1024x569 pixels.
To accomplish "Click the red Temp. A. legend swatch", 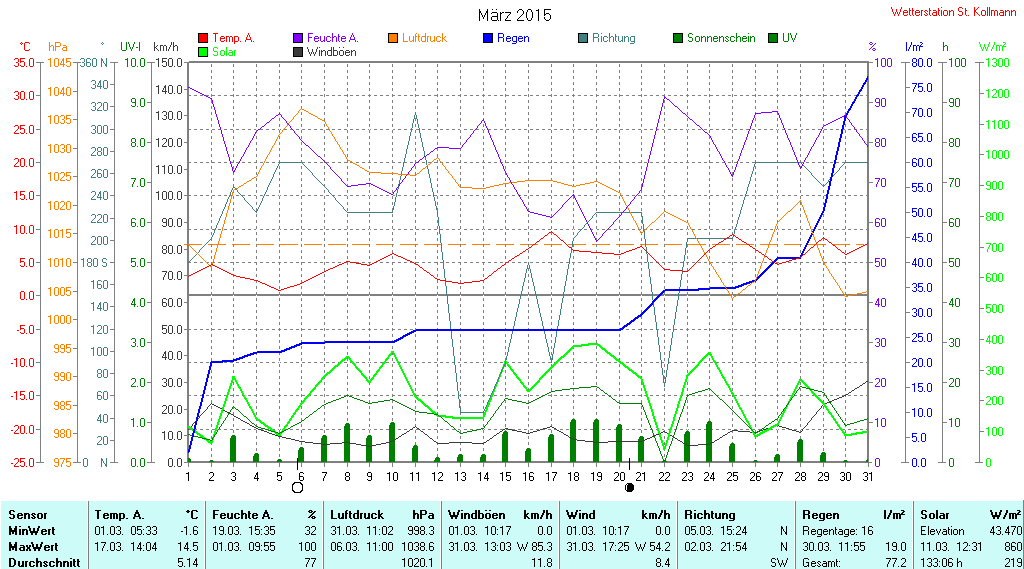I will coord(203,39).
